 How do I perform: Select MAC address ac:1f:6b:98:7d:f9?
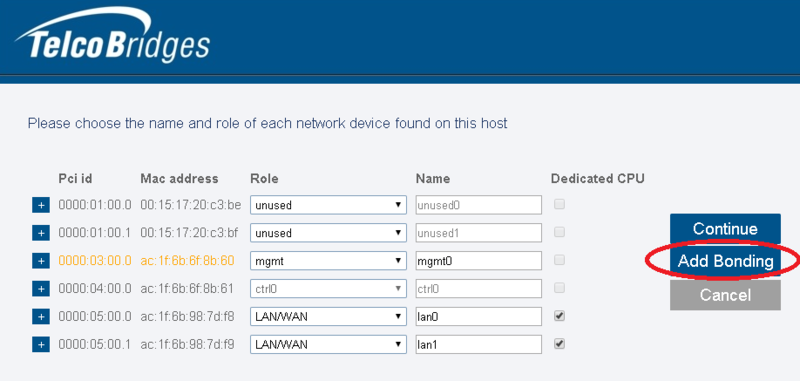pos(187,344)
